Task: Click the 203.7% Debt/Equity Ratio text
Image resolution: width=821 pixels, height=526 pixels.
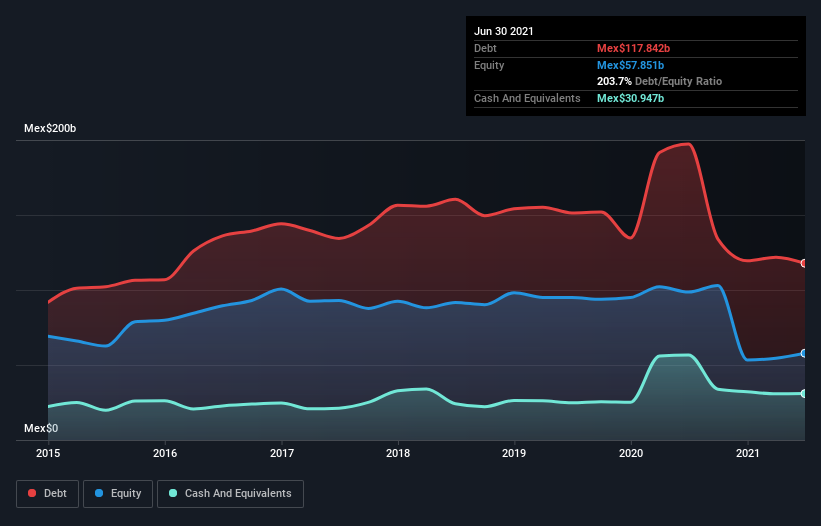Action: (660, 82)
